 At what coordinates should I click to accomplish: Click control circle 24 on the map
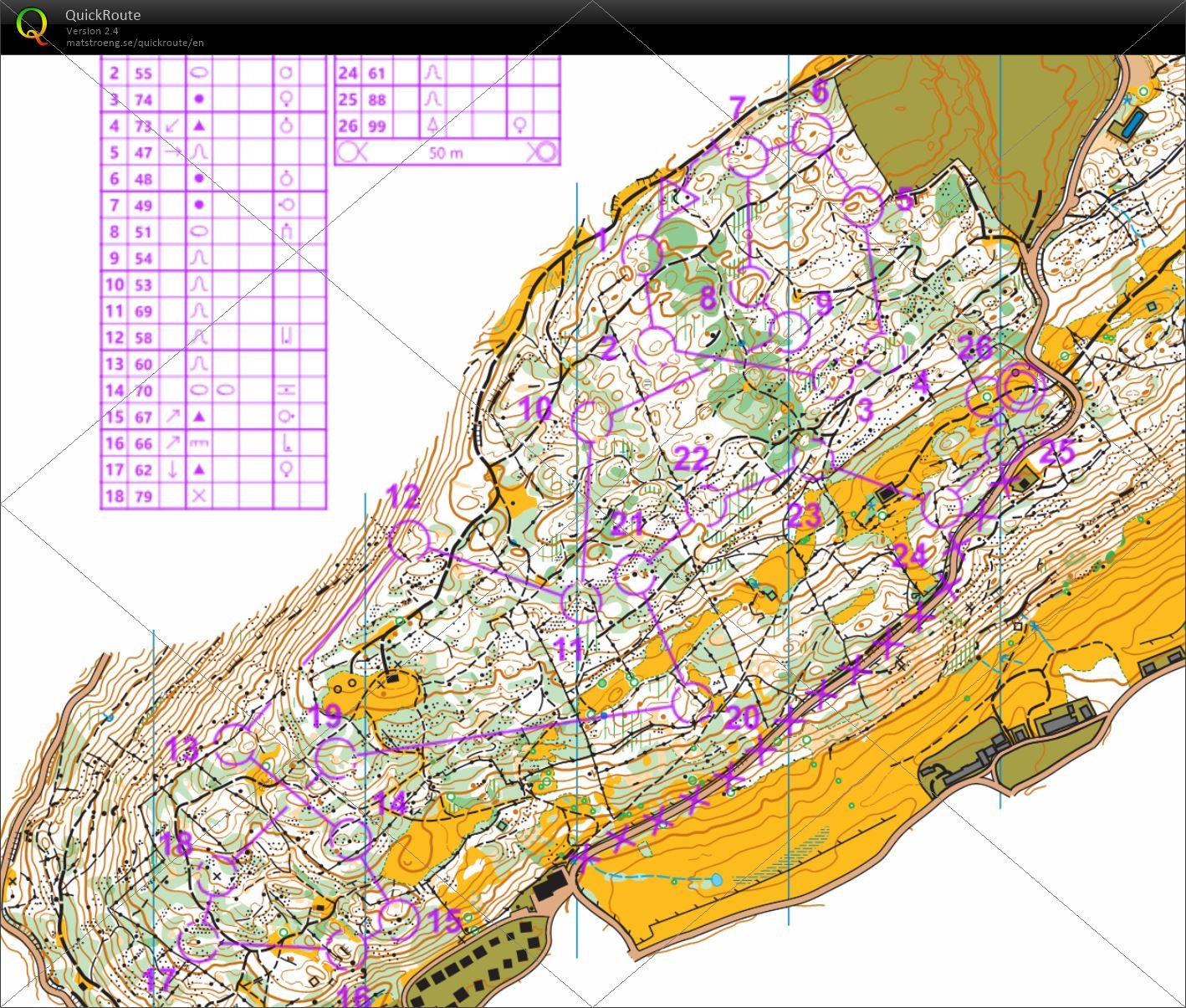coord(942,507)
